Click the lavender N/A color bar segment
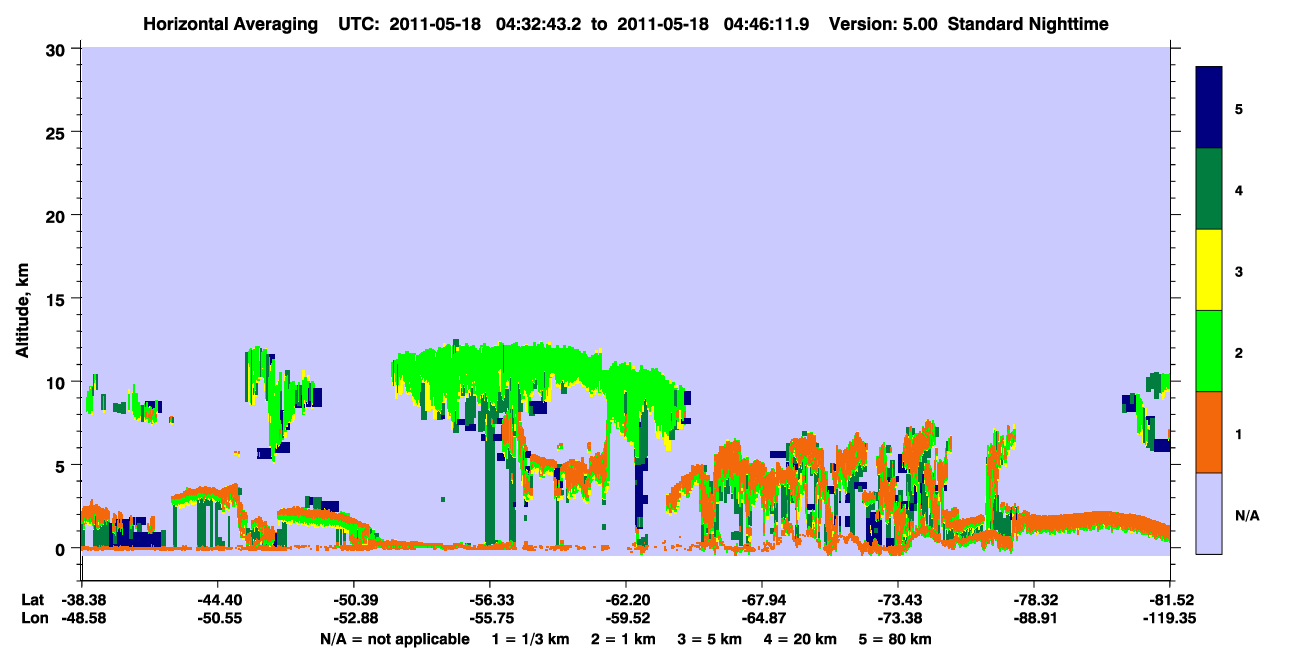Screen dimensions: 1300x667 pyautogui.click(x=1209, y=513)
